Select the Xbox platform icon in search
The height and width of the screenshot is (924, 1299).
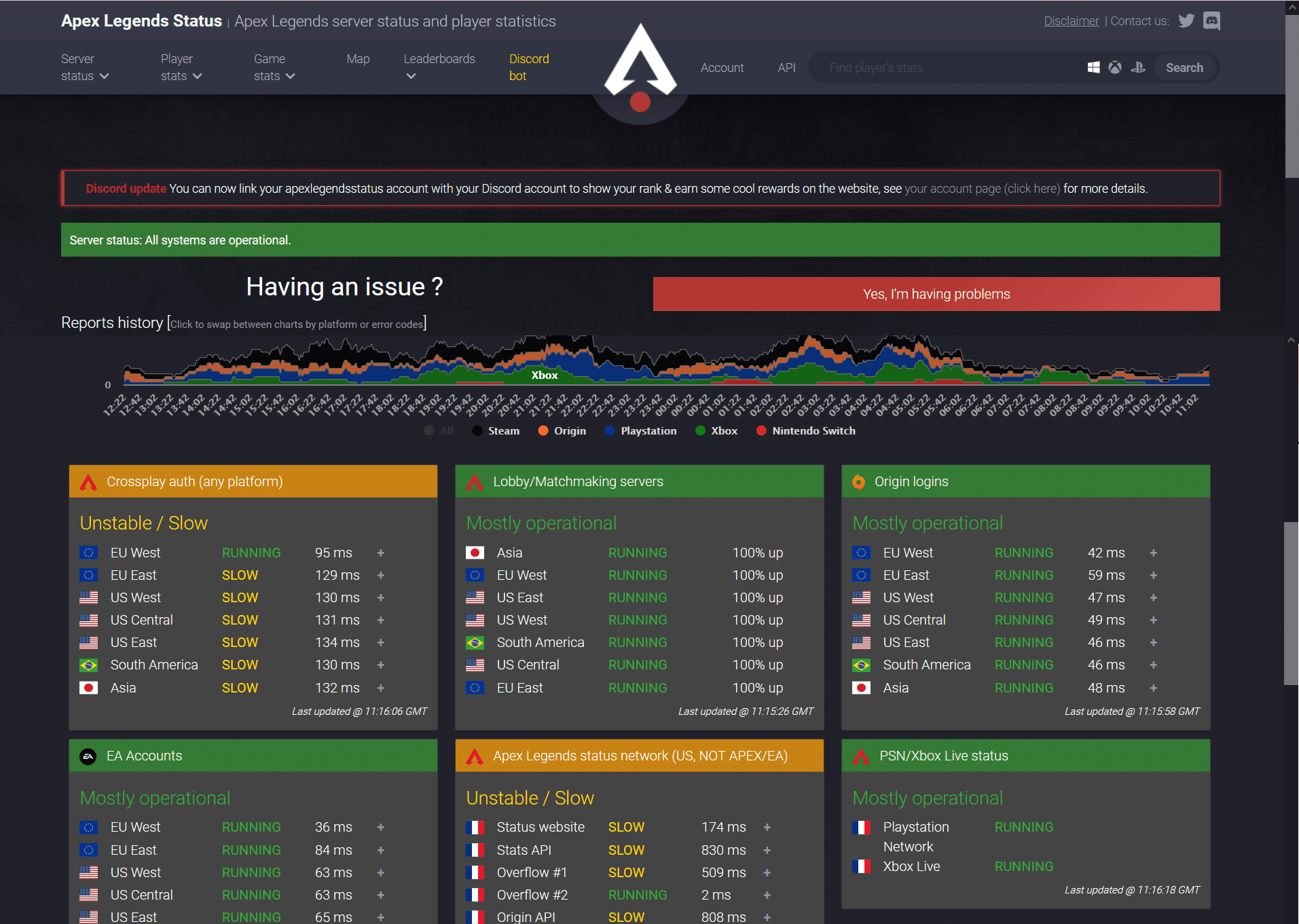pos(1115,67)
